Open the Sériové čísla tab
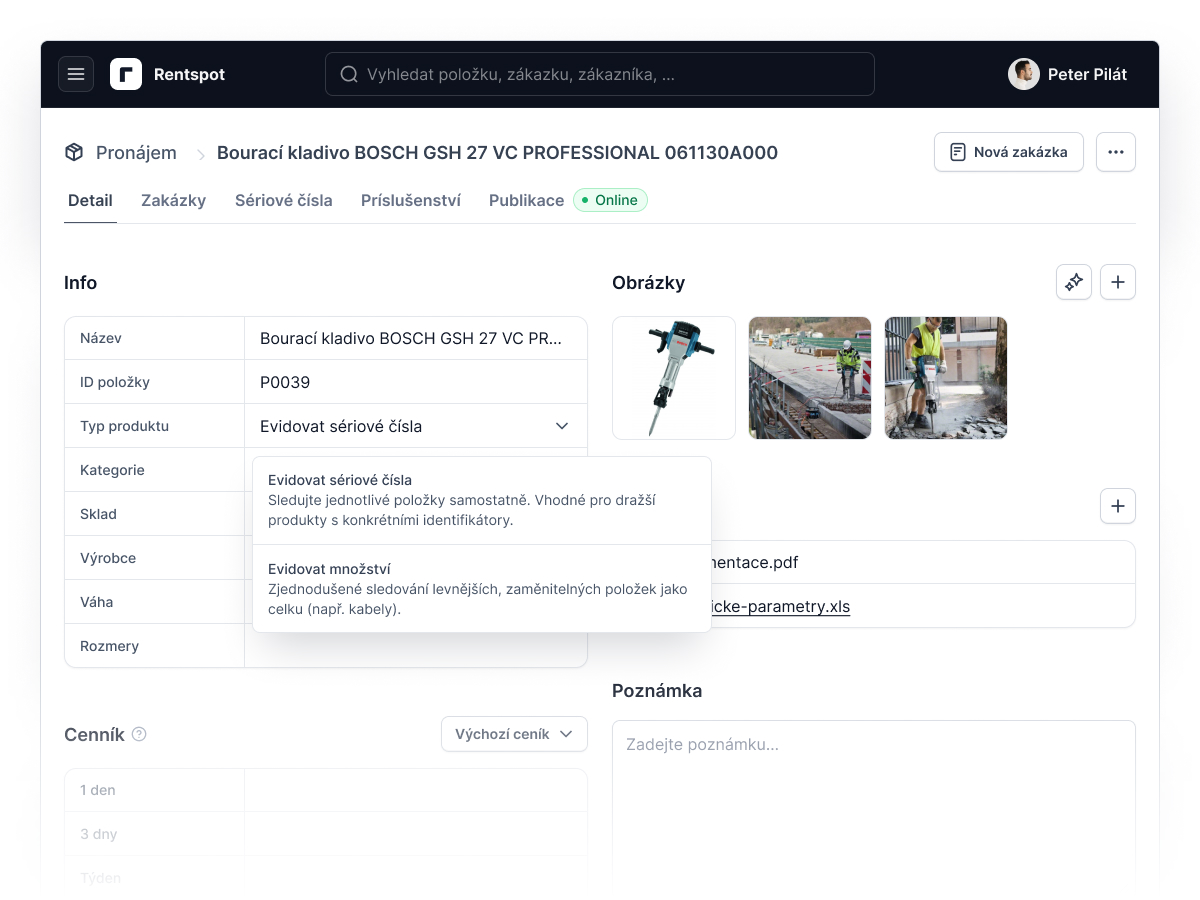1200x900 pixels. (284, 200)
